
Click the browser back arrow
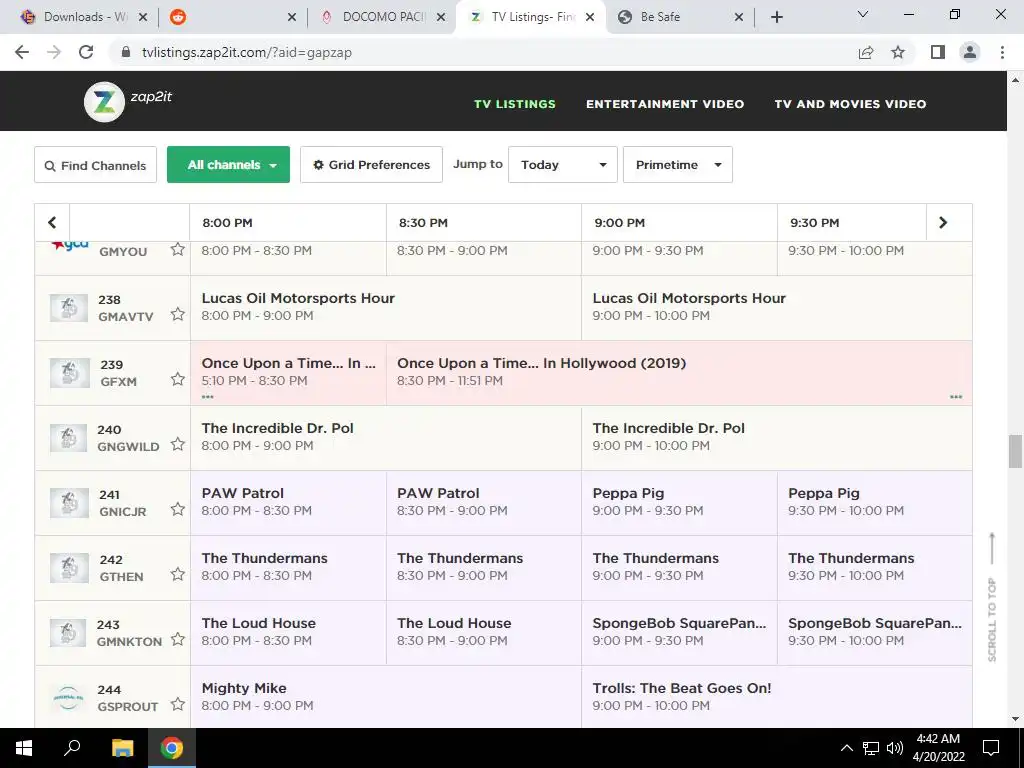coord(22,52)
